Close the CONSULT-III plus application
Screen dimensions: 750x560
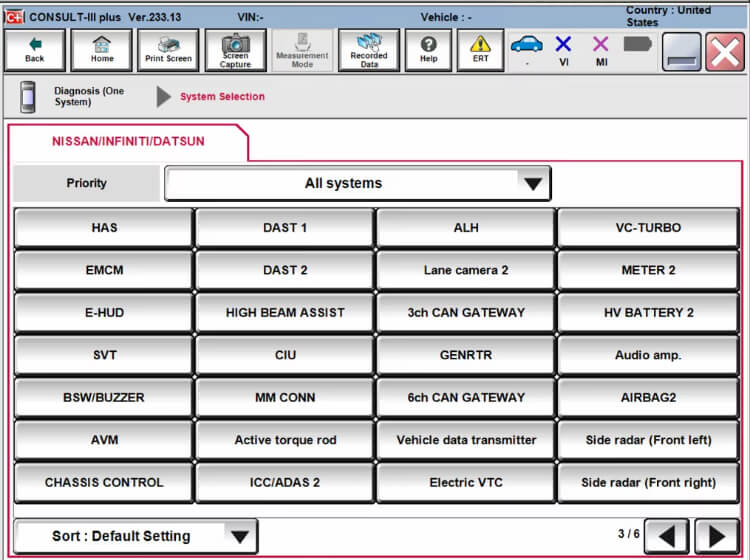[x=725, y=52]
